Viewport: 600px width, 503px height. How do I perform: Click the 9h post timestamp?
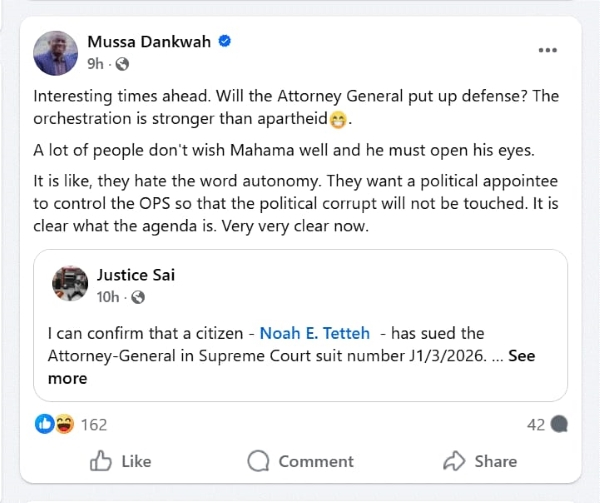[x=96, y=64]
